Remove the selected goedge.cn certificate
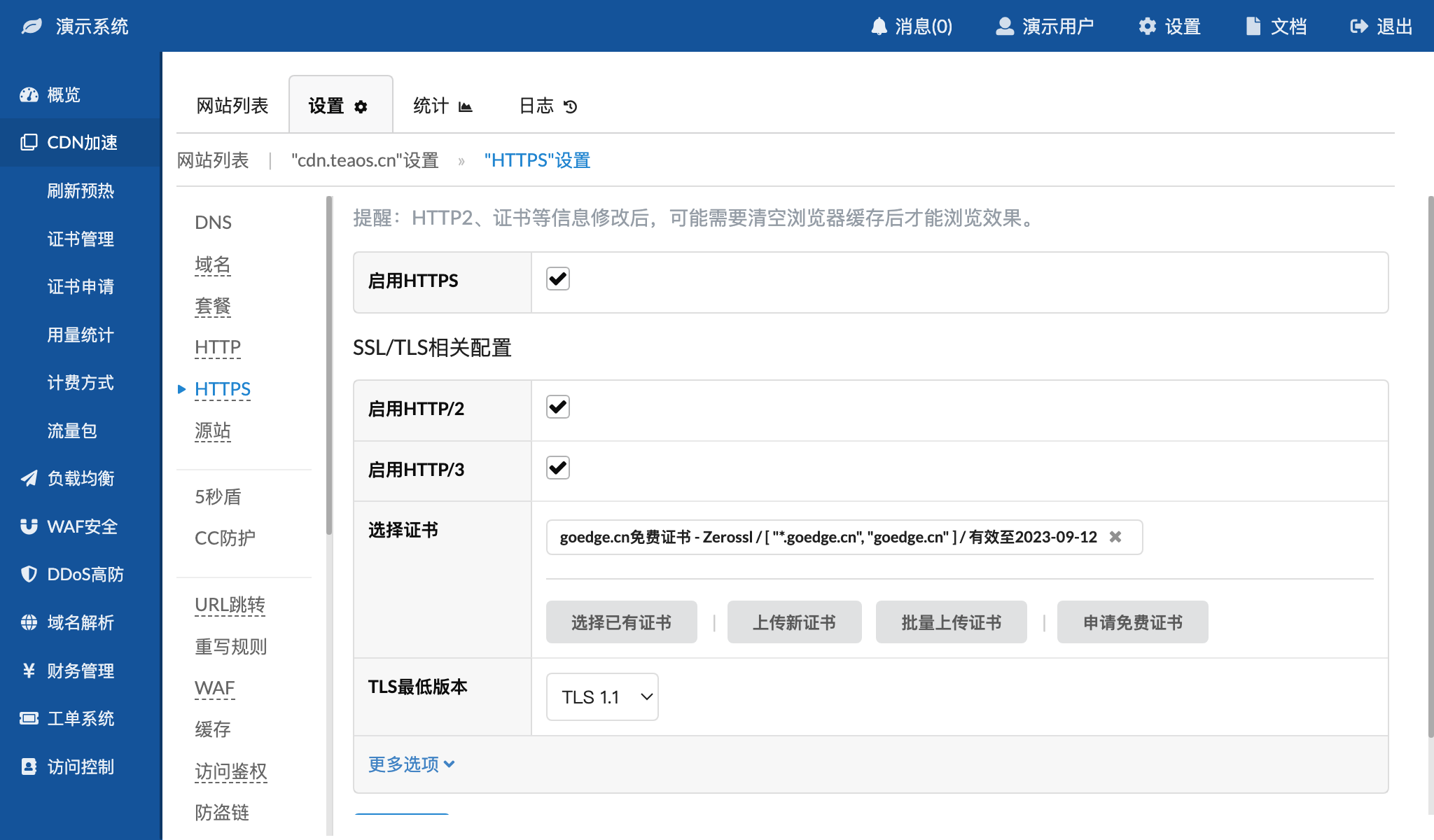The height and width of the screenshot is (840, 1434). pos(1115,537)
